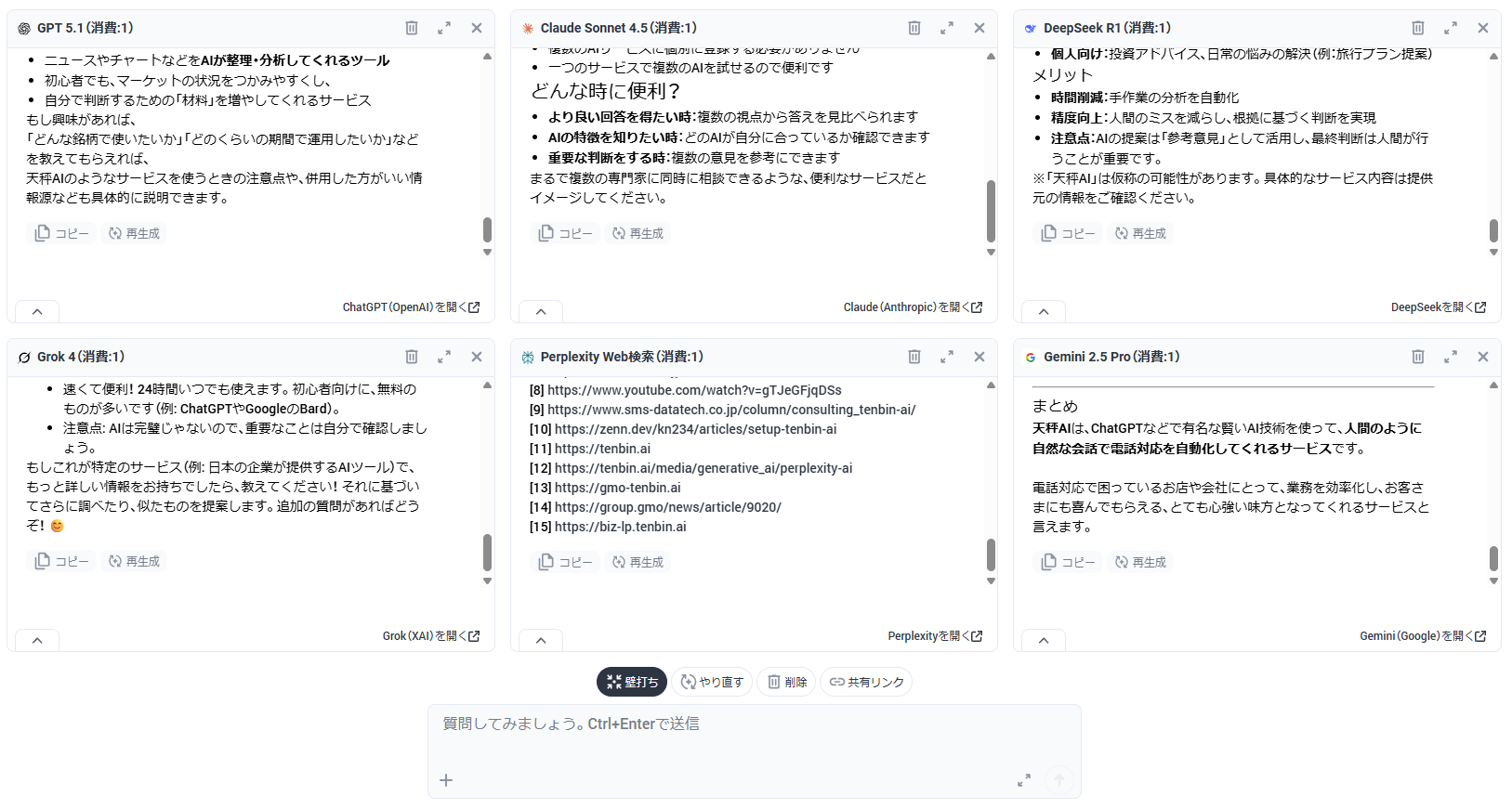The width and height of the screenshot is (1512, 809).
Task: Open ChatGPT (OpenAI)を開く external link
Action: pyautogui.click(x=411, y=307)
